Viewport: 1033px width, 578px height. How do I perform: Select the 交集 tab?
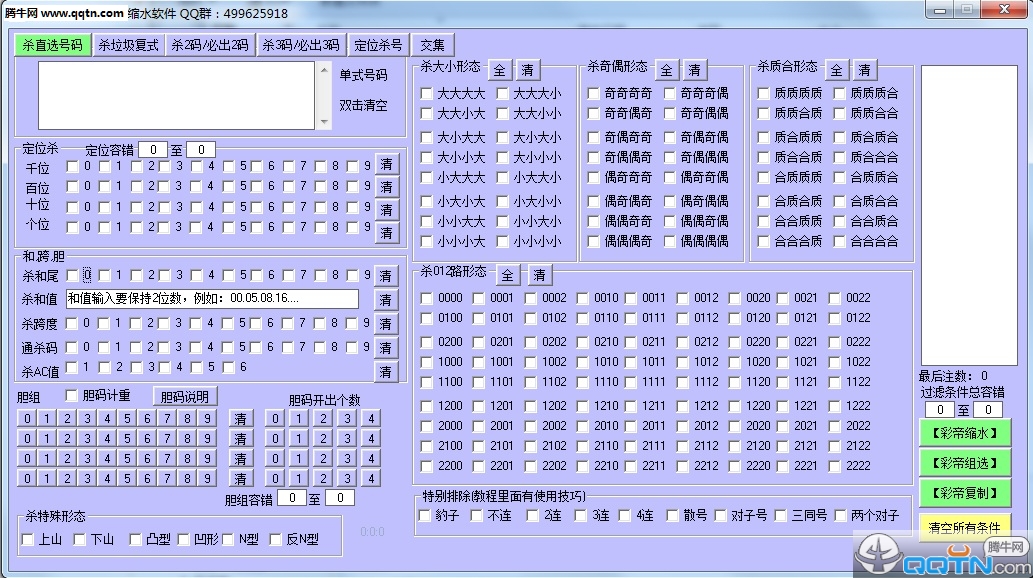[432, 45]
